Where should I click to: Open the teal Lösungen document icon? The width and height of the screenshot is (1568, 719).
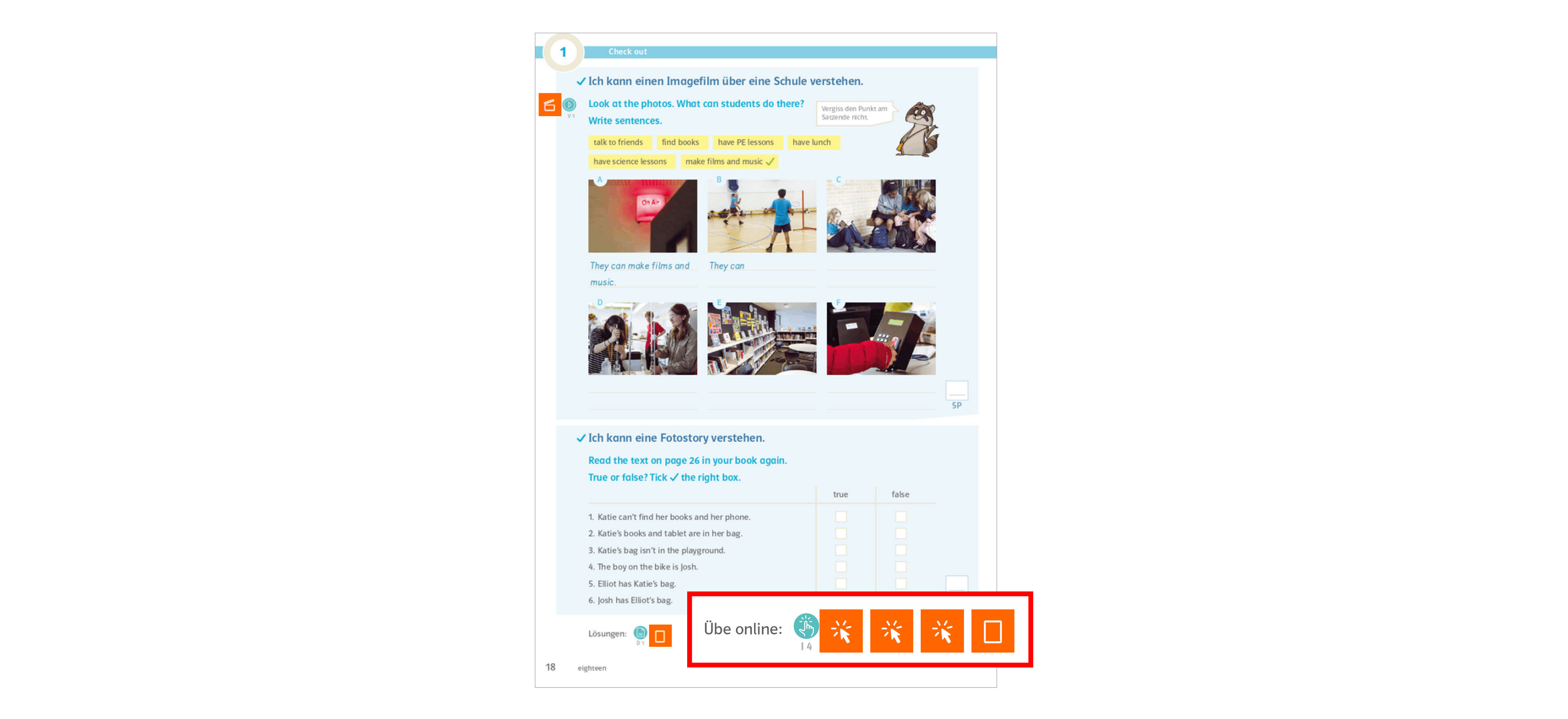[641, 632]
